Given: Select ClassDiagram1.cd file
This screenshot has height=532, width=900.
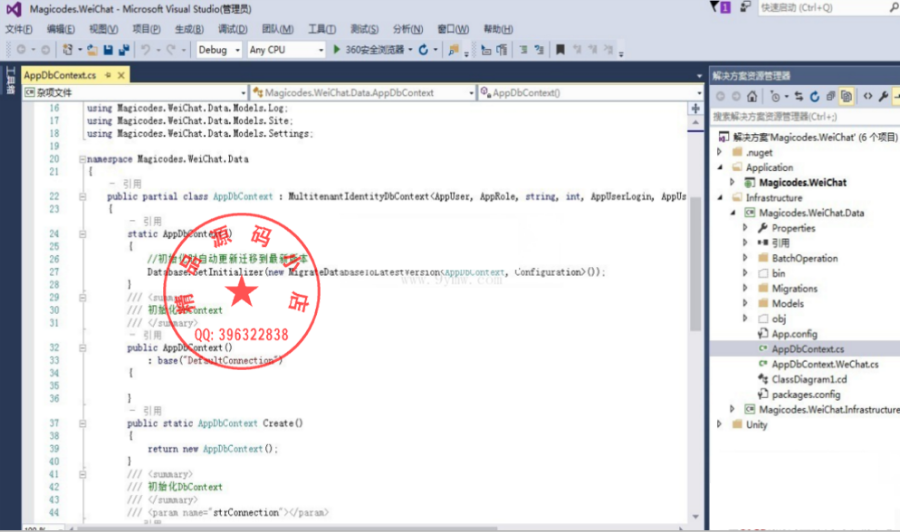Looking at the screenshot, I should 809,379.
